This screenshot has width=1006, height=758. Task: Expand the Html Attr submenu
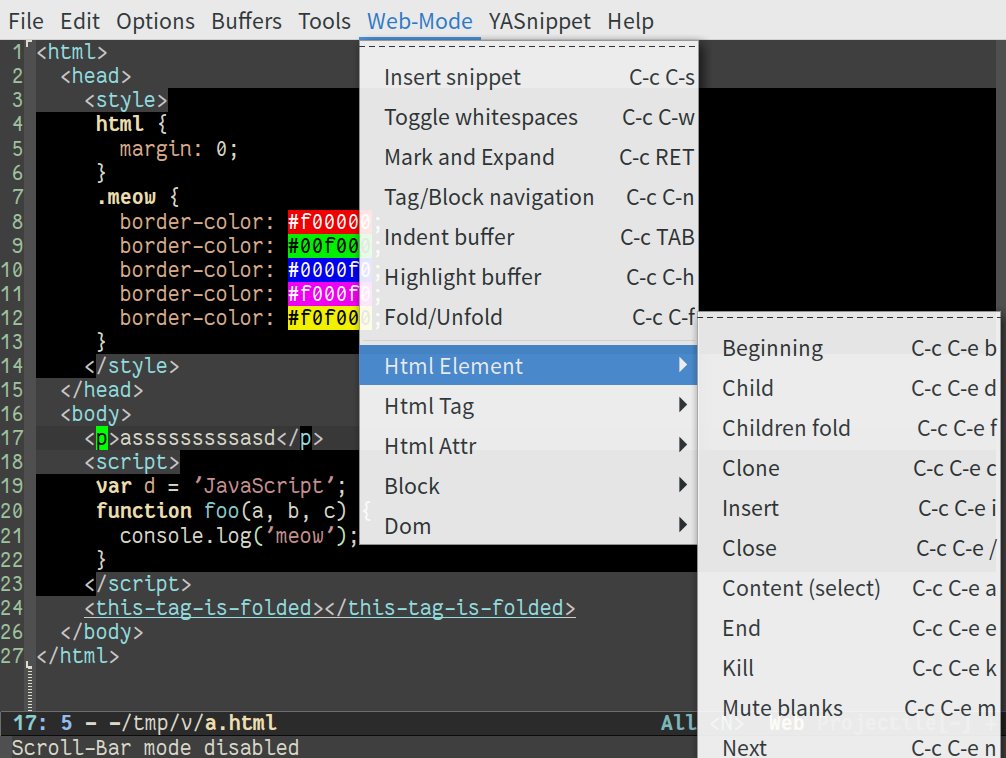click(529, 445)
